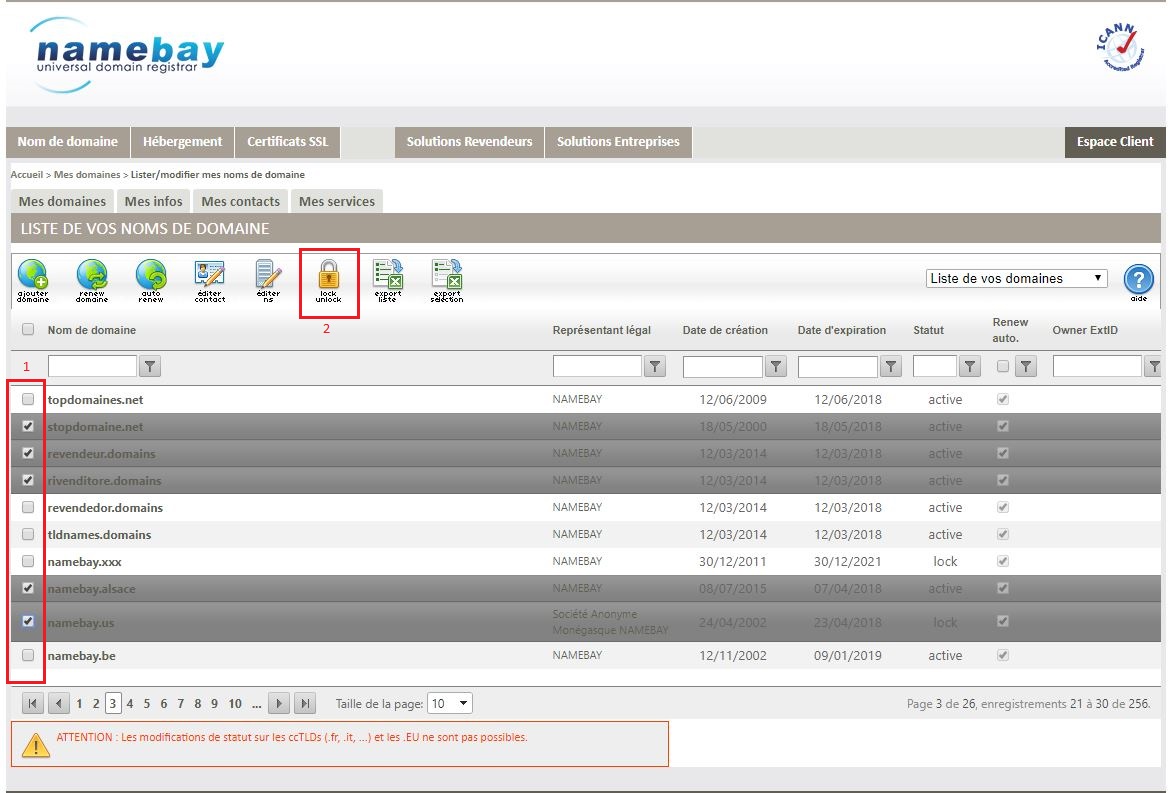Go to page 10 of the list
The height and width of the screenshot is (793, 1171).
pos(235,703)
